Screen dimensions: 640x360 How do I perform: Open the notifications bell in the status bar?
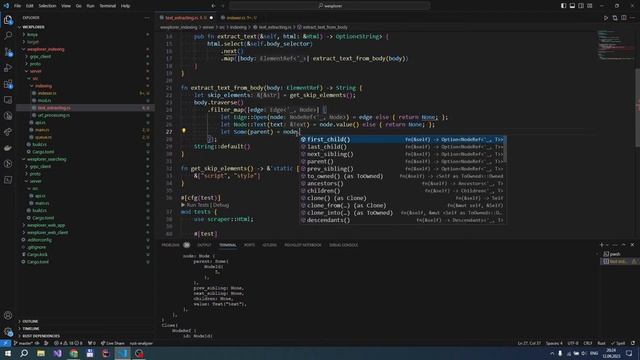[x=633, y=343]
